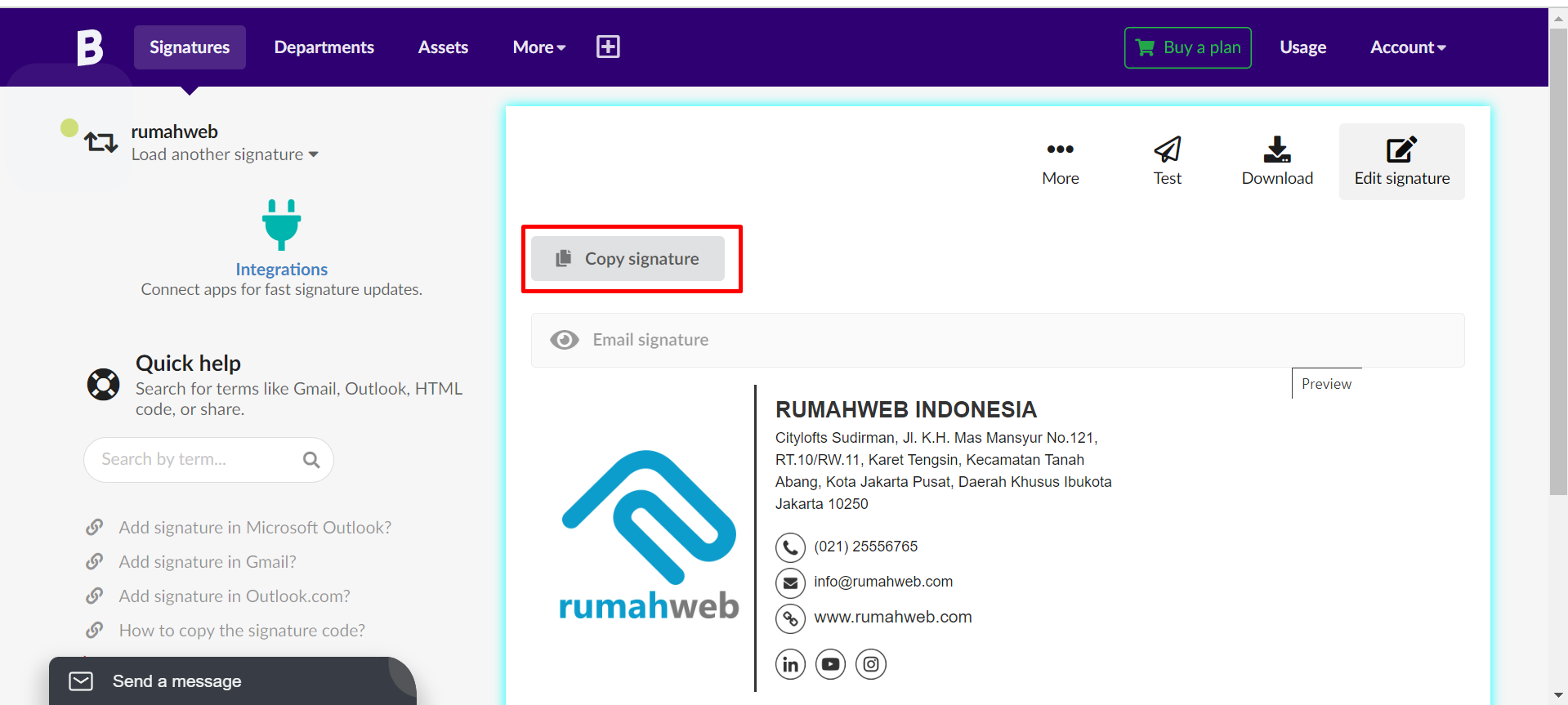The image size is (1568, 705).
Task: Click the Instagram icon in signature
Action: pos(871,664)
